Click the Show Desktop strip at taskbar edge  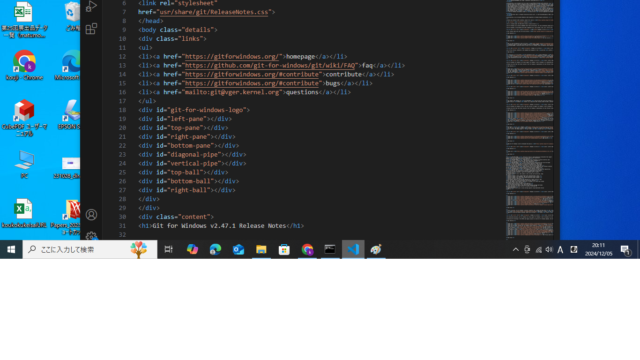[638, 249]
